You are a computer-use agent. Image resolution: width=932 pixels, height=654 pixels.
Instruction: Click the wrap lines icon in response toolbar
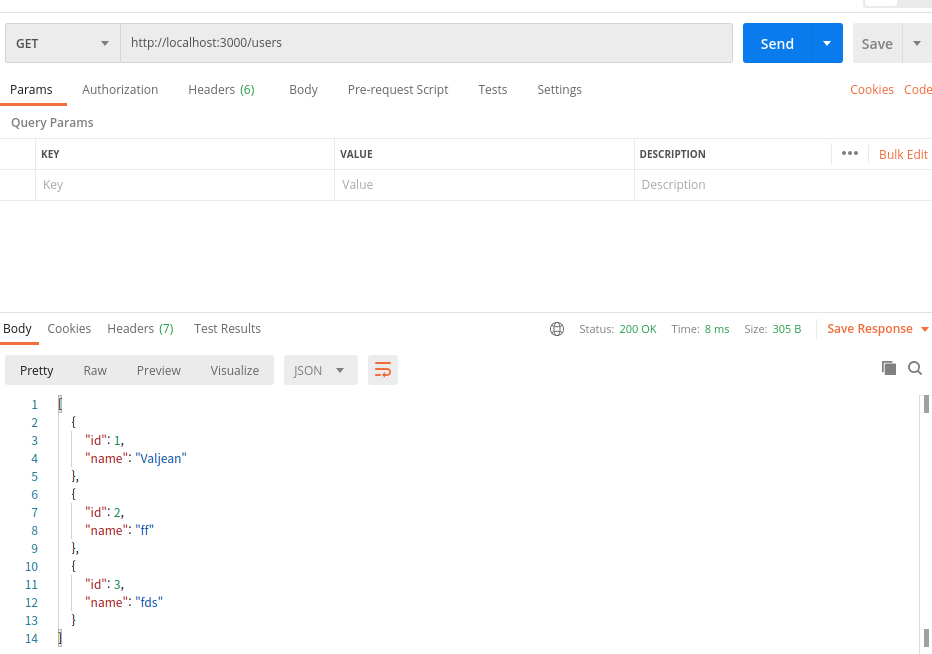[x=383, y=370]
